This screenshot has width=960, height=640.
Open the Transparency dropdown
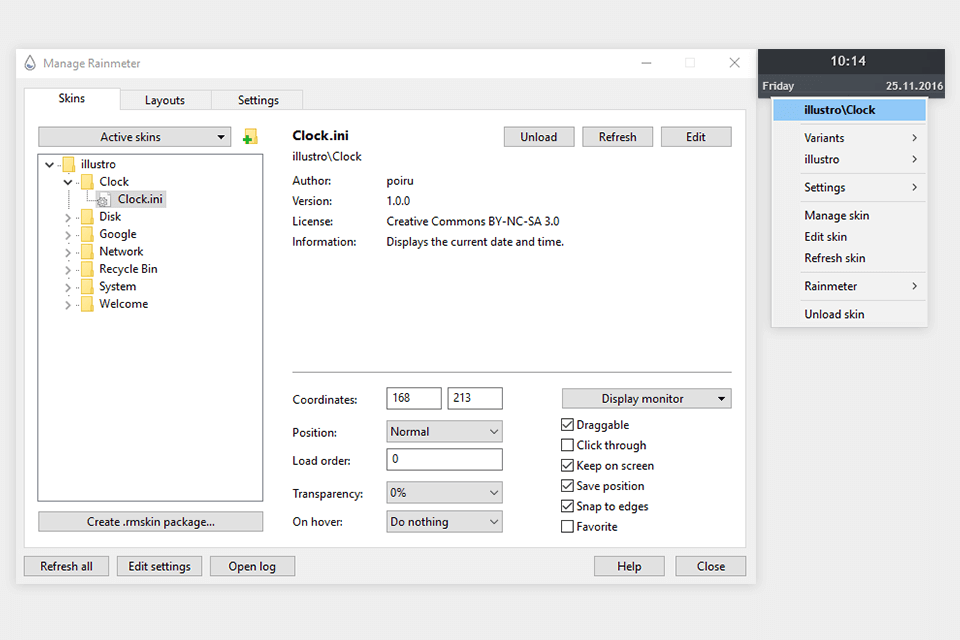pyautogui.click(x=444, y=493)
